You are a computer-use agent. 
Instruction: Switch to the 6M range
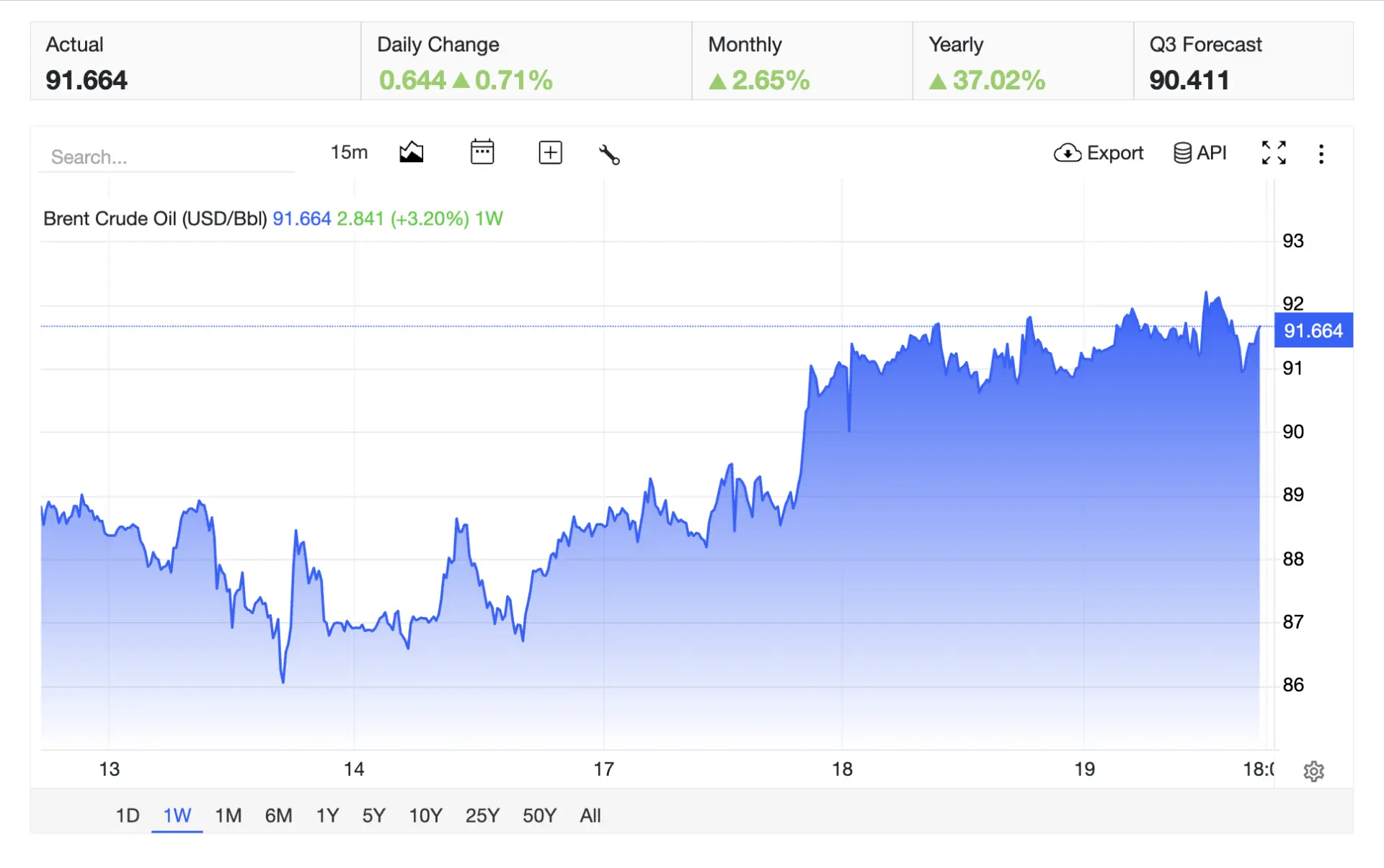(x=278, y=815)
